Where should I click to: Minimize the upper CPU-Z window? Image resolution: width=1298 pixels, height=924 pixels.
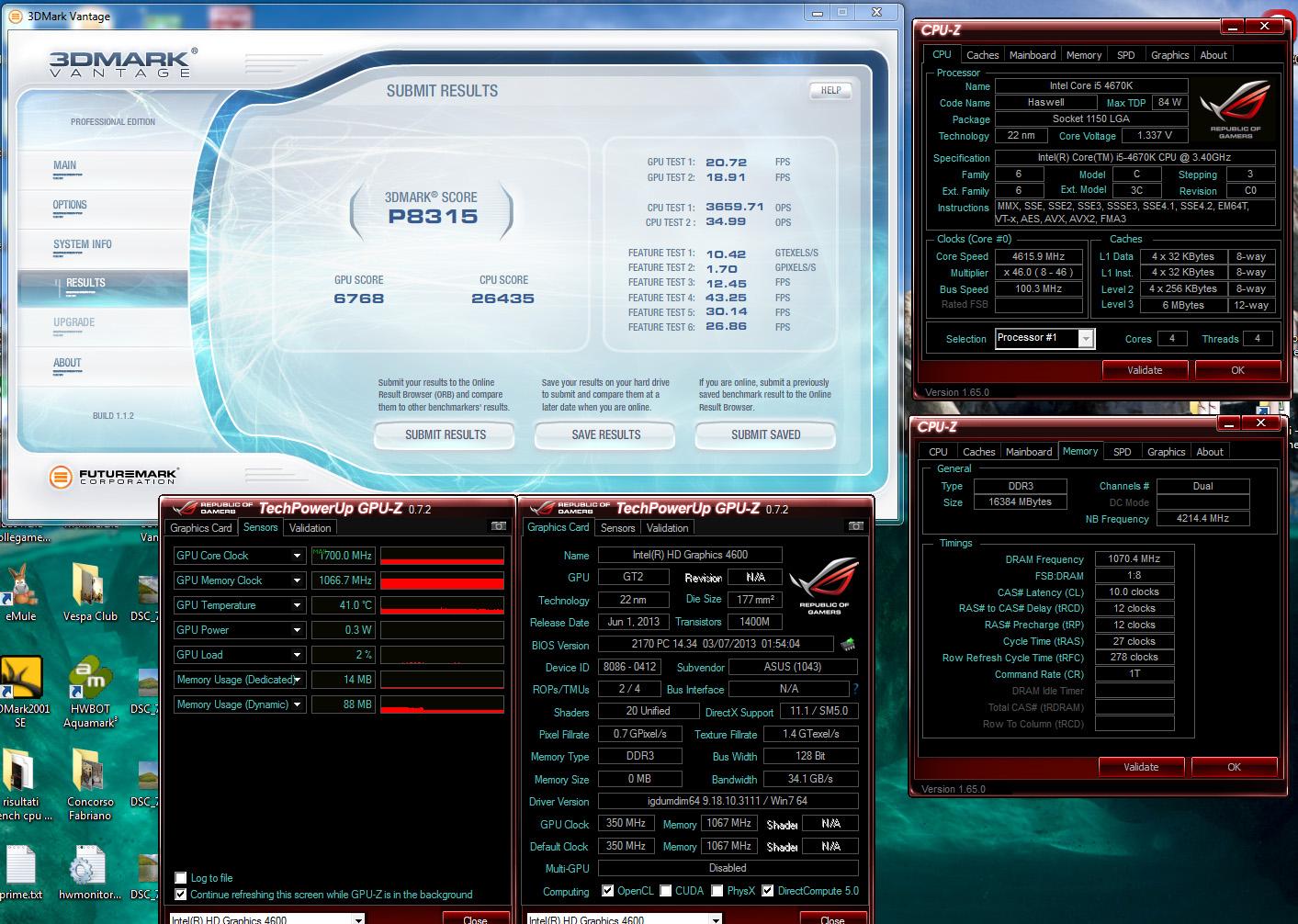[1234, 27]
